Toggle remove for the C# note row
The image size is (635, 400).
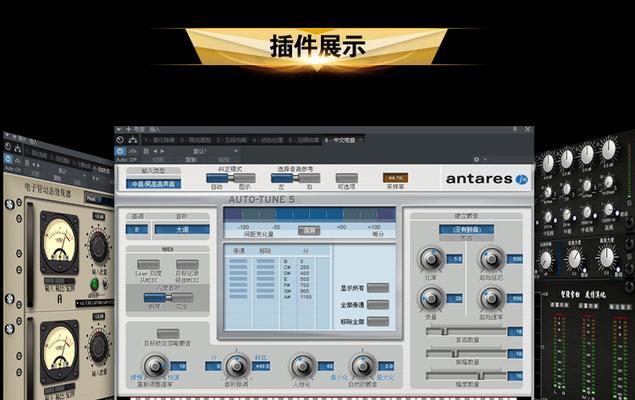click(x=266, y=267)
